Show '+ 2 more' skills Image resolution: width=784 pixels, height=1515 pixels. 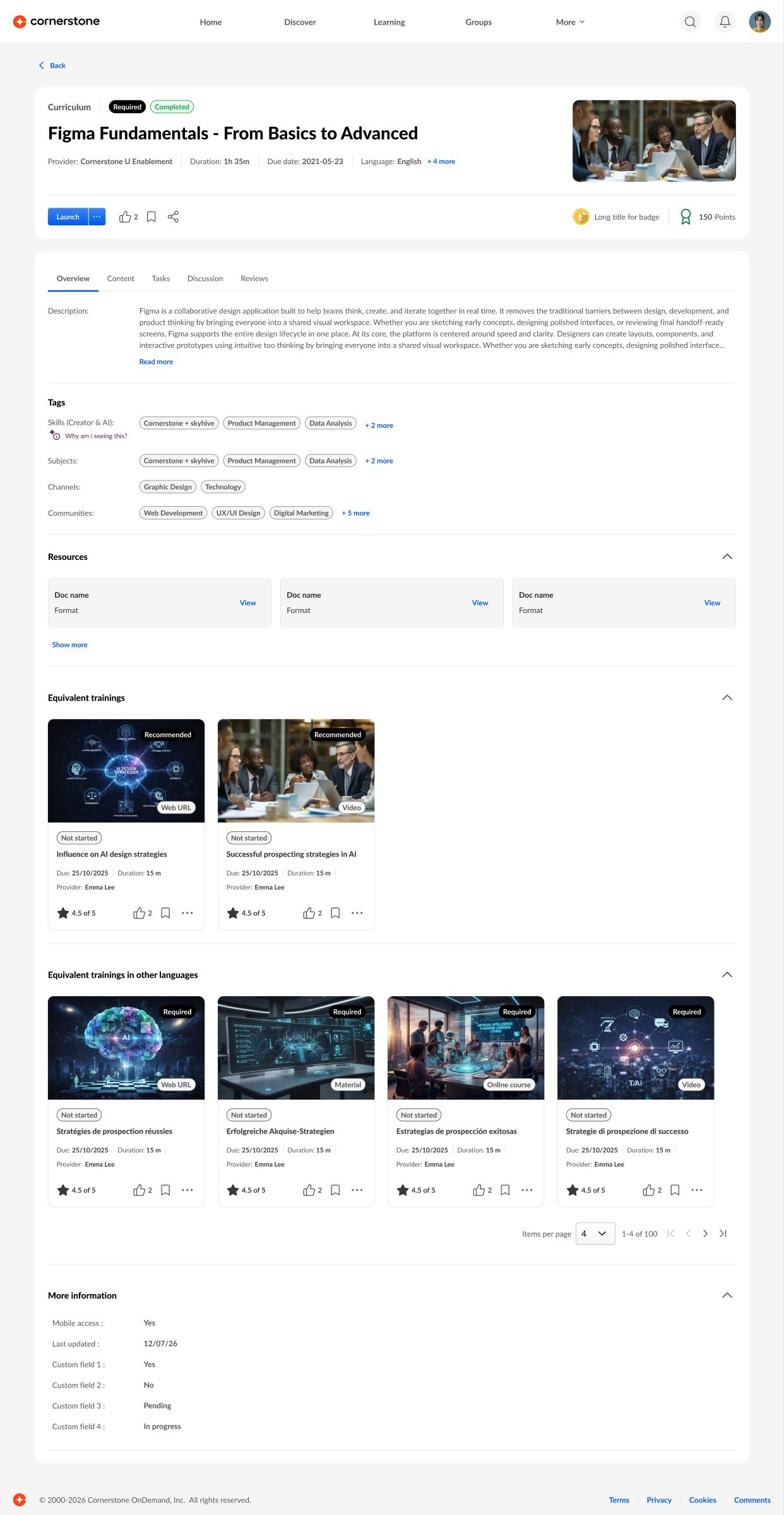pos(379,425)
